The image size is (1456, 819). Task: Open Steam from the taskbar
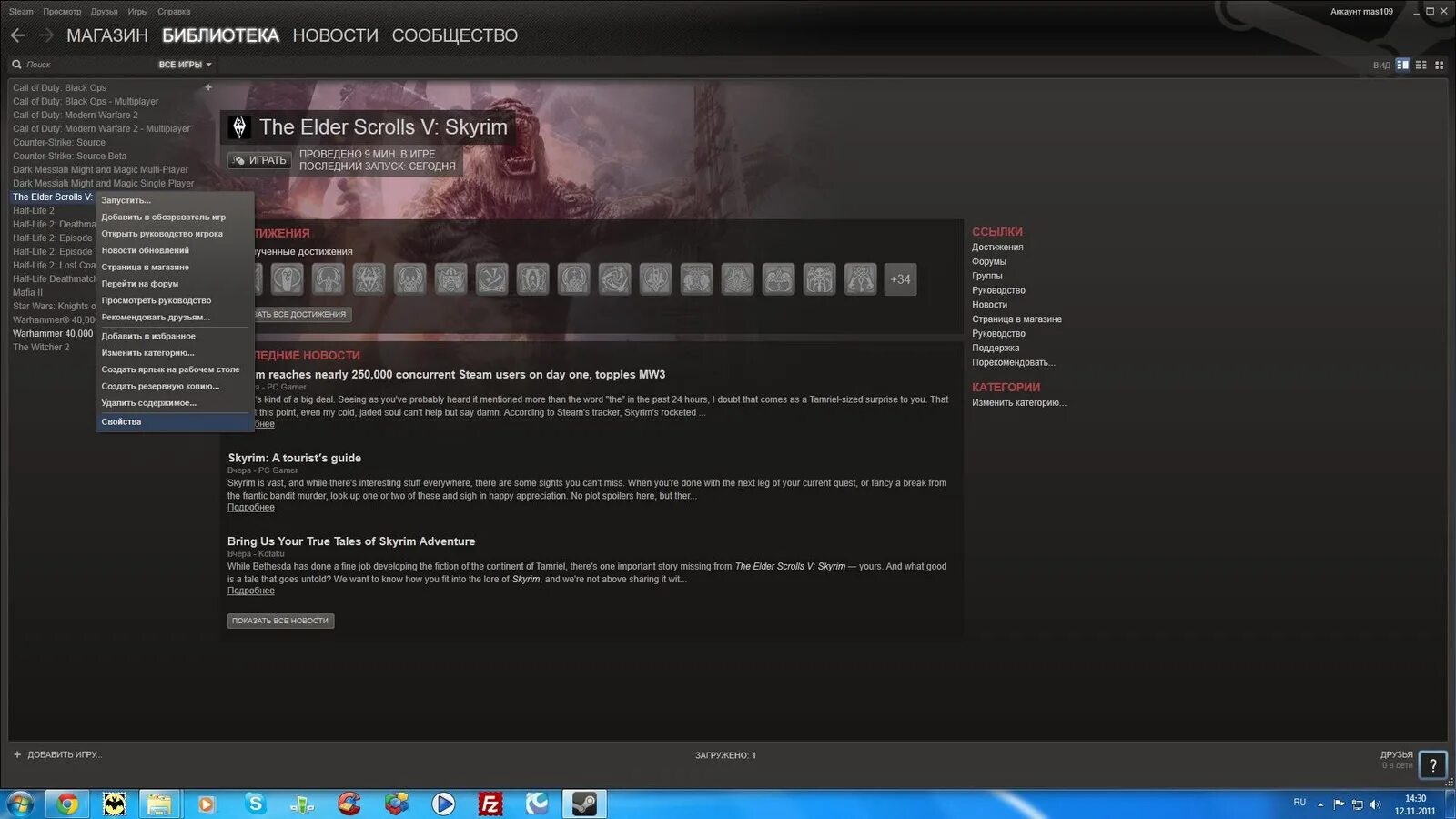coord(583,804)
